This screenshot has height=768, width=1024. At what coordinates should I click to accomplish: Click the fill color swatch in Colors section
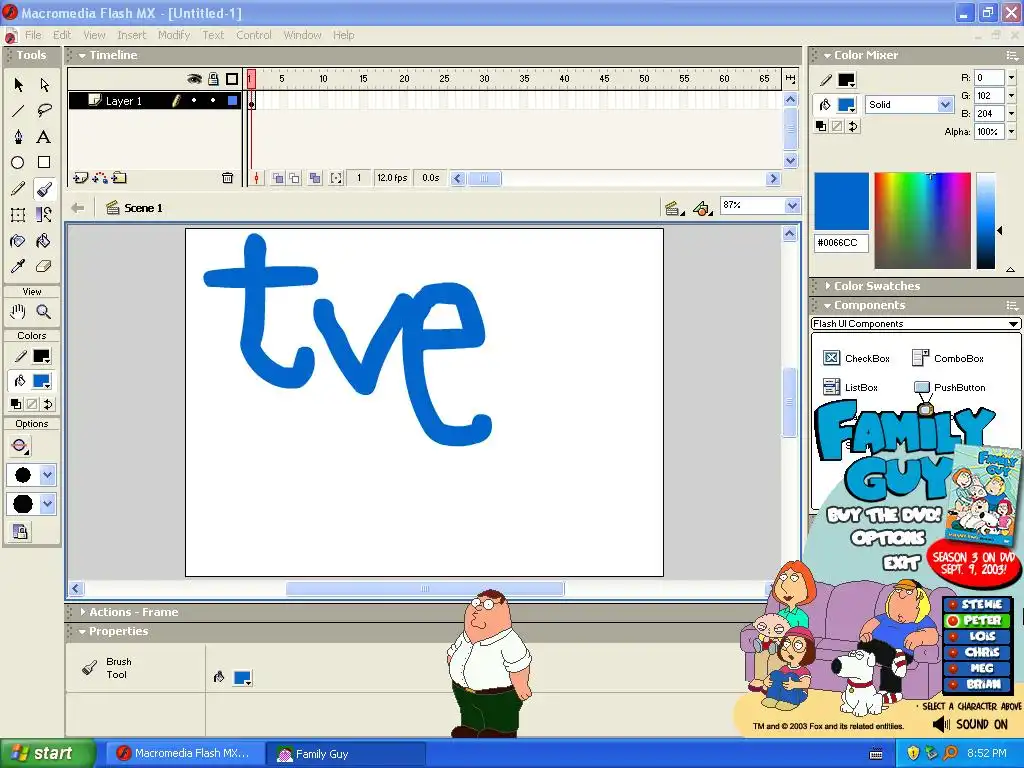[x=42, y=381]
